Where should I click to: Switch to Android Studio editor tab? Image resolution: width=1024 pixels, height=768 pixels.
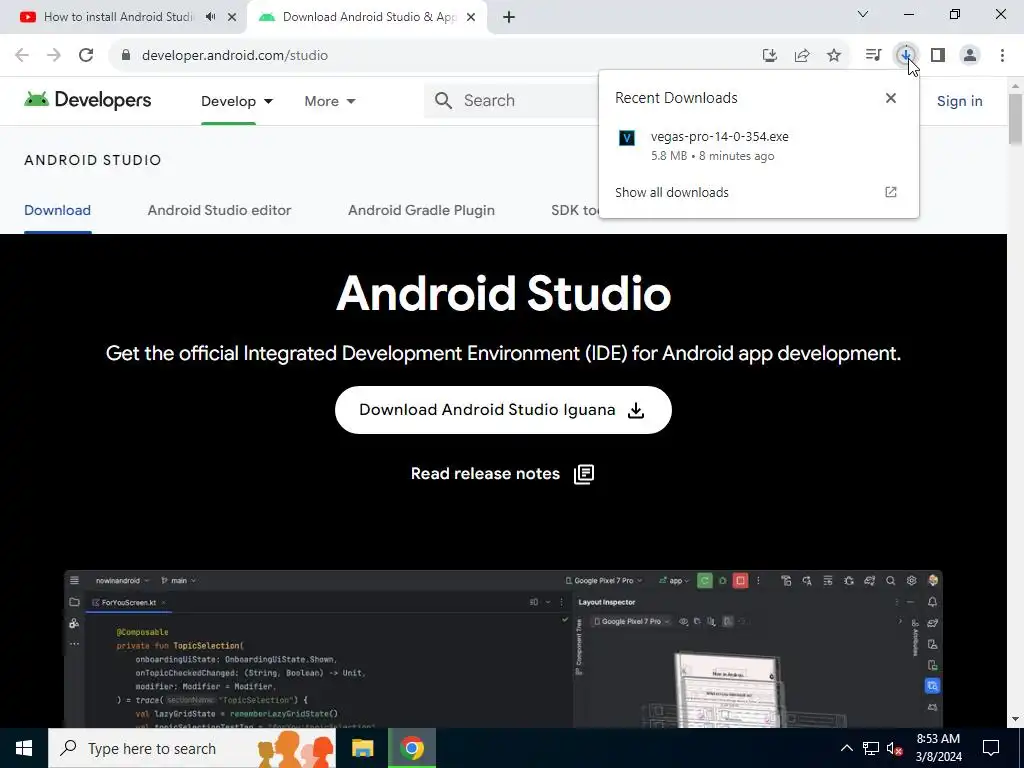click(219, 210)
